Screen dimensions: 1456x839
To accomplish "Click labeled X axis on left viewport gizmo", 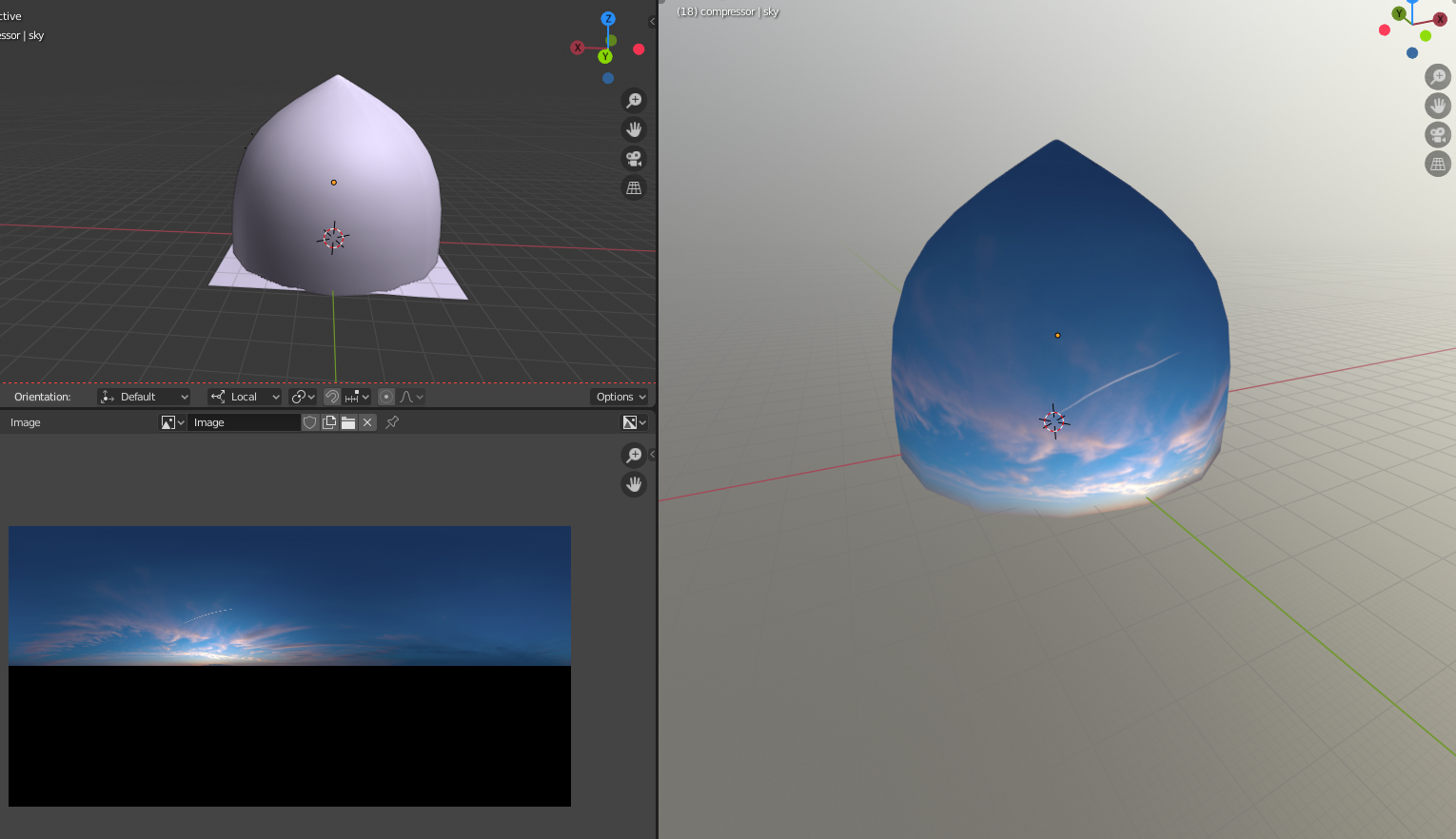I will point(578,48).
